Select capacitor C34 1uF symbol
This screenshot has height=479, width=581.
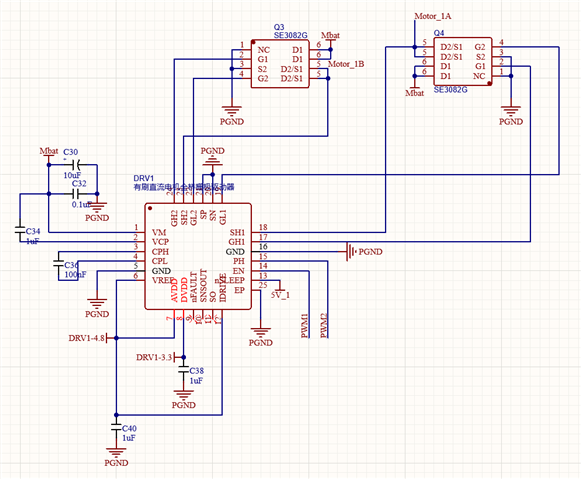point(20,229)
